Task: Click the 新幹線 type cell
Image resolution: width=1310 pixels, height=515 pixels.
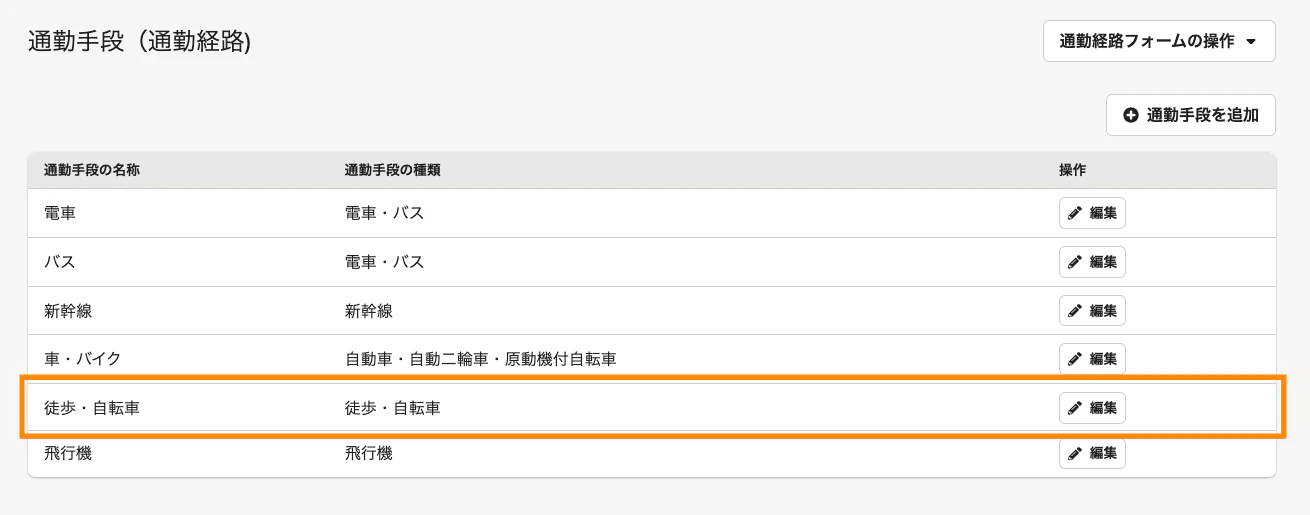Action: [368, 310]
